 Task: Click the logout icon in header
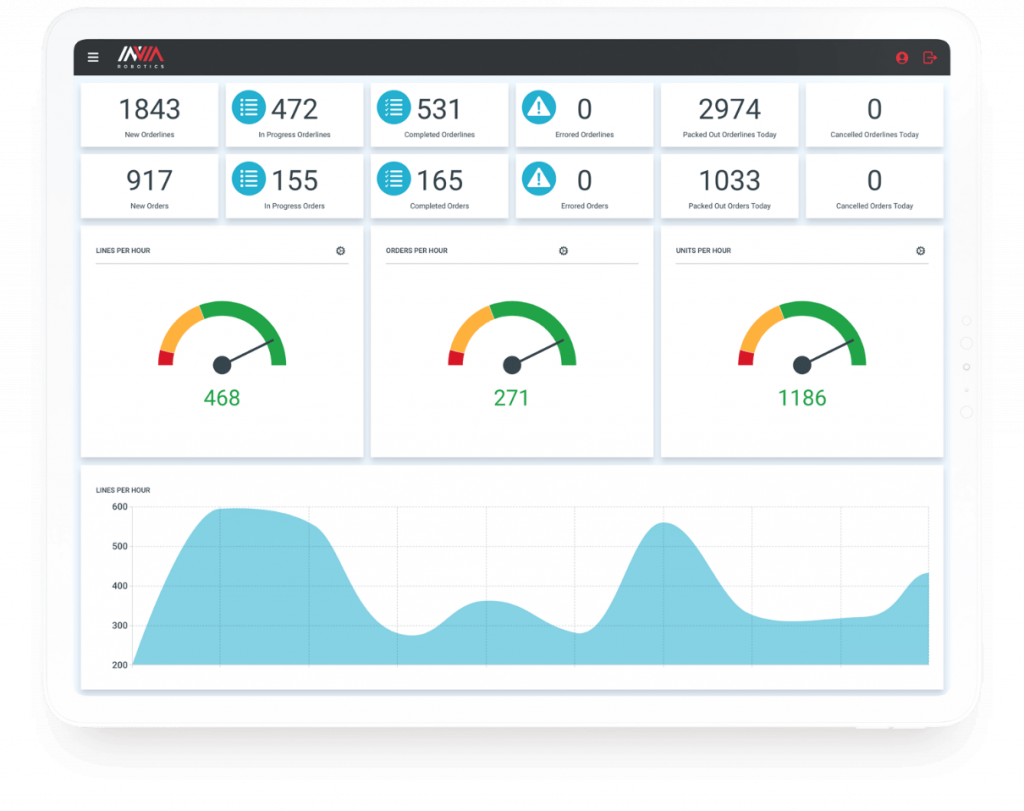pos(930,57)
